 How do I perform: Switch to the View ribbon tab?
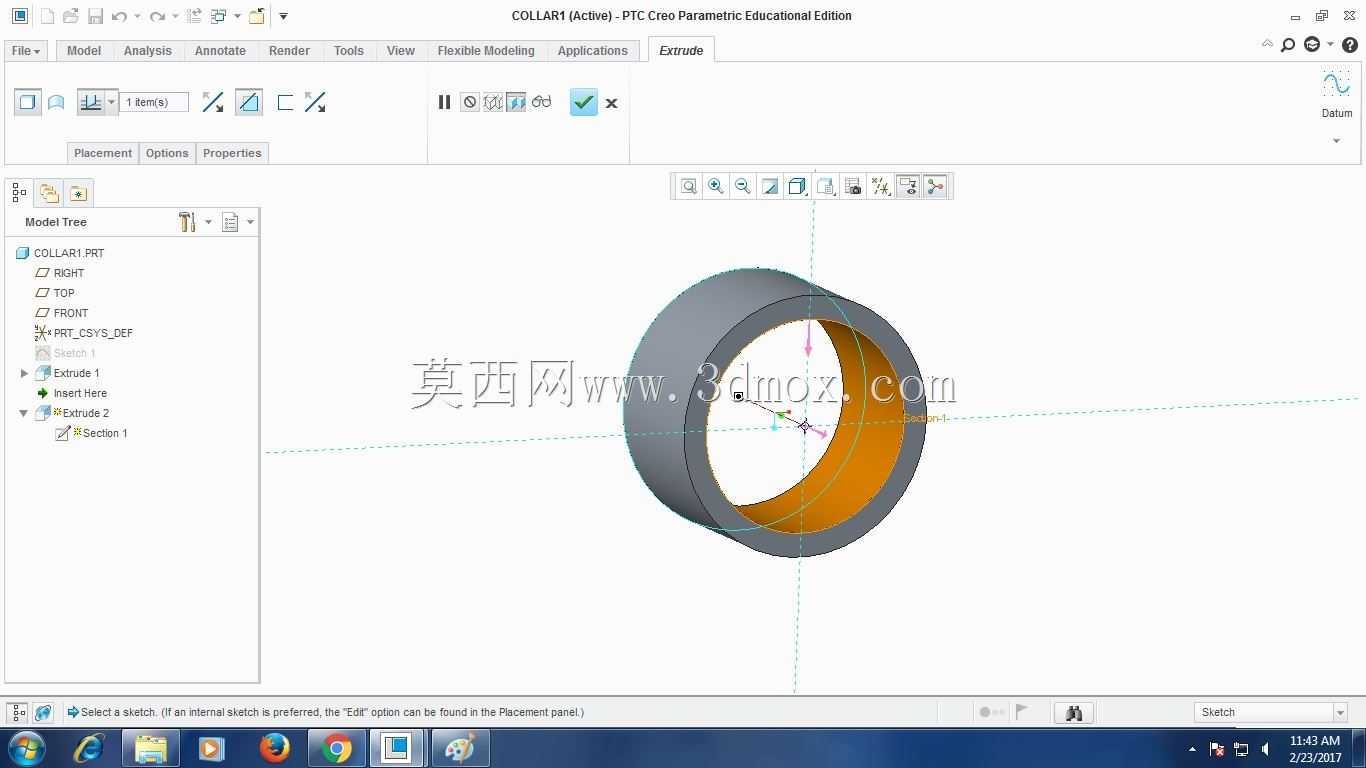coord(401,50)
